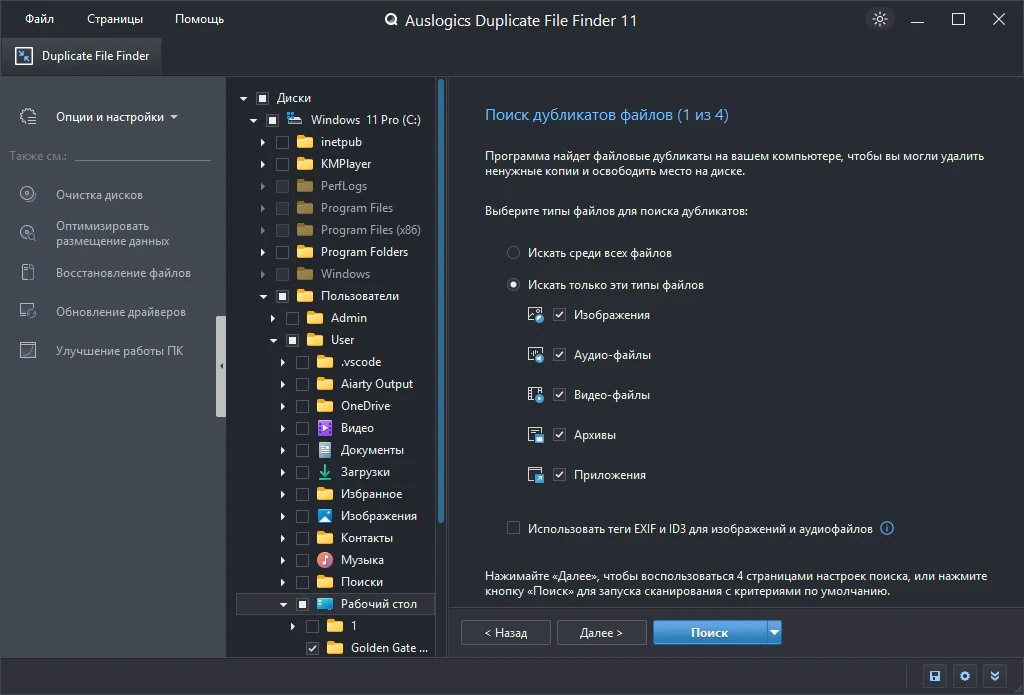
Task: Open the Обновление драйверов link
Action: pos(121,312)
